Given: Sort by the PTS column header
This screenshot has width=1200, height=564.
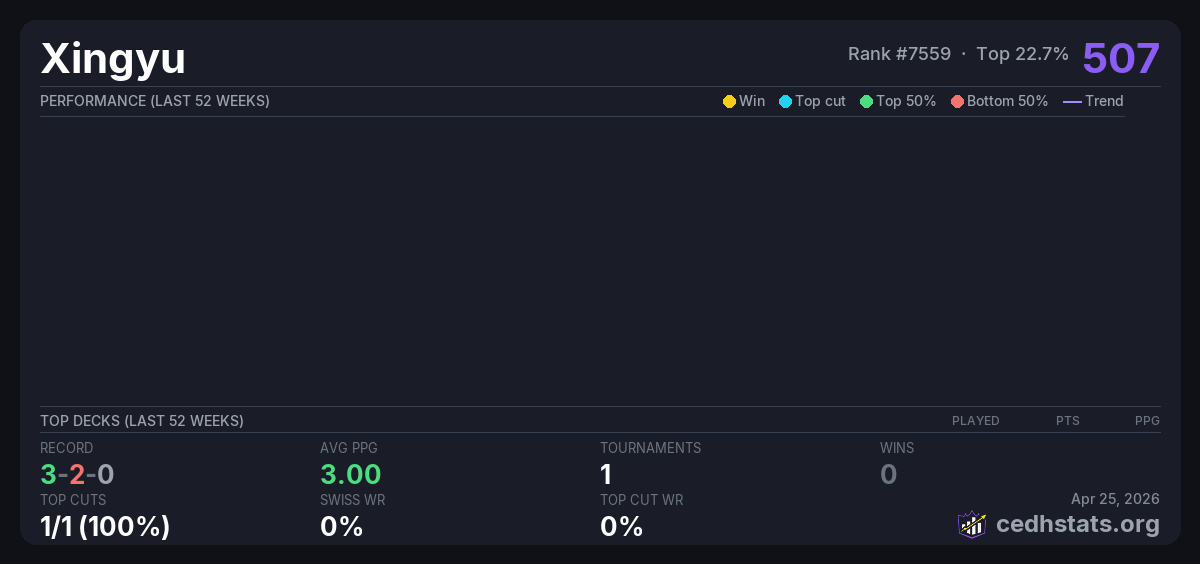Looking at the screenshot, I should point(1067,421).
